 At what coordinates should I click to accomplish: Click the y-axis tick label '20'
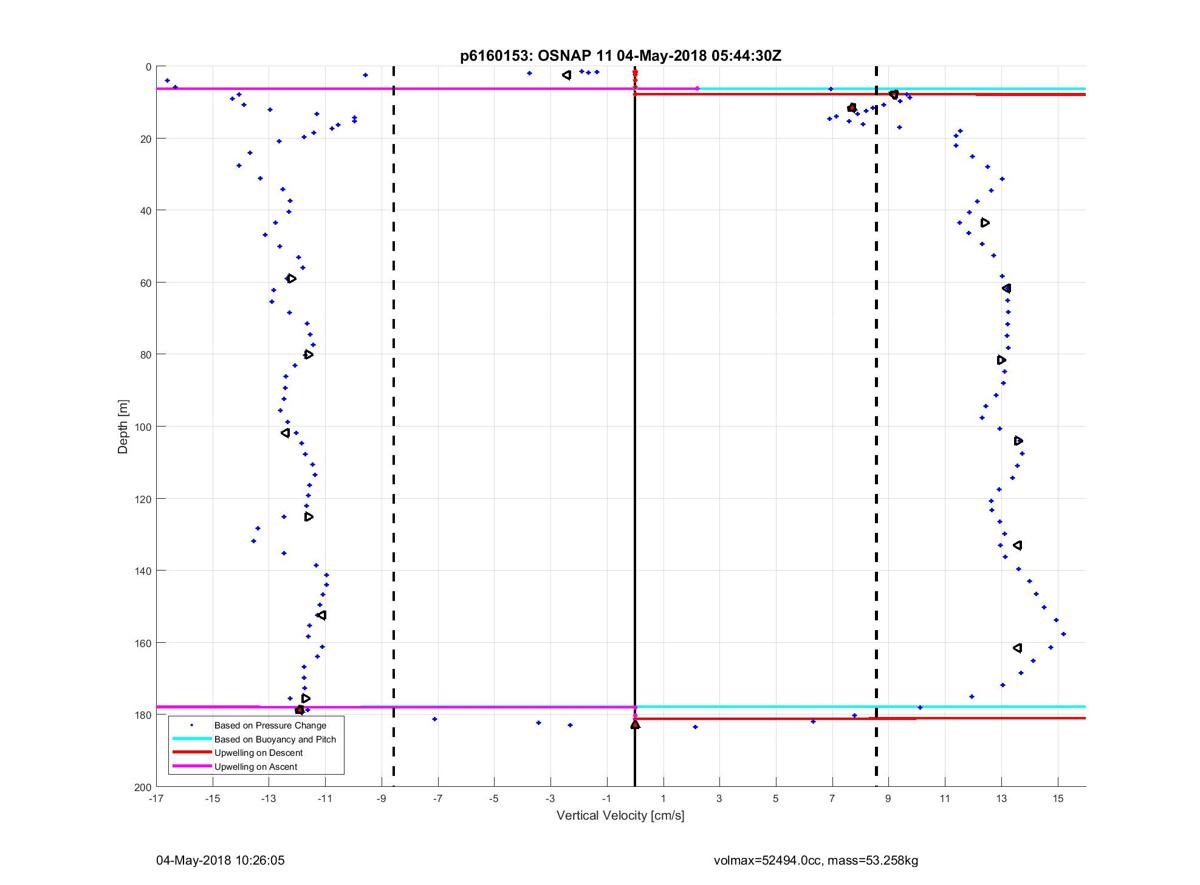[146, 139]
